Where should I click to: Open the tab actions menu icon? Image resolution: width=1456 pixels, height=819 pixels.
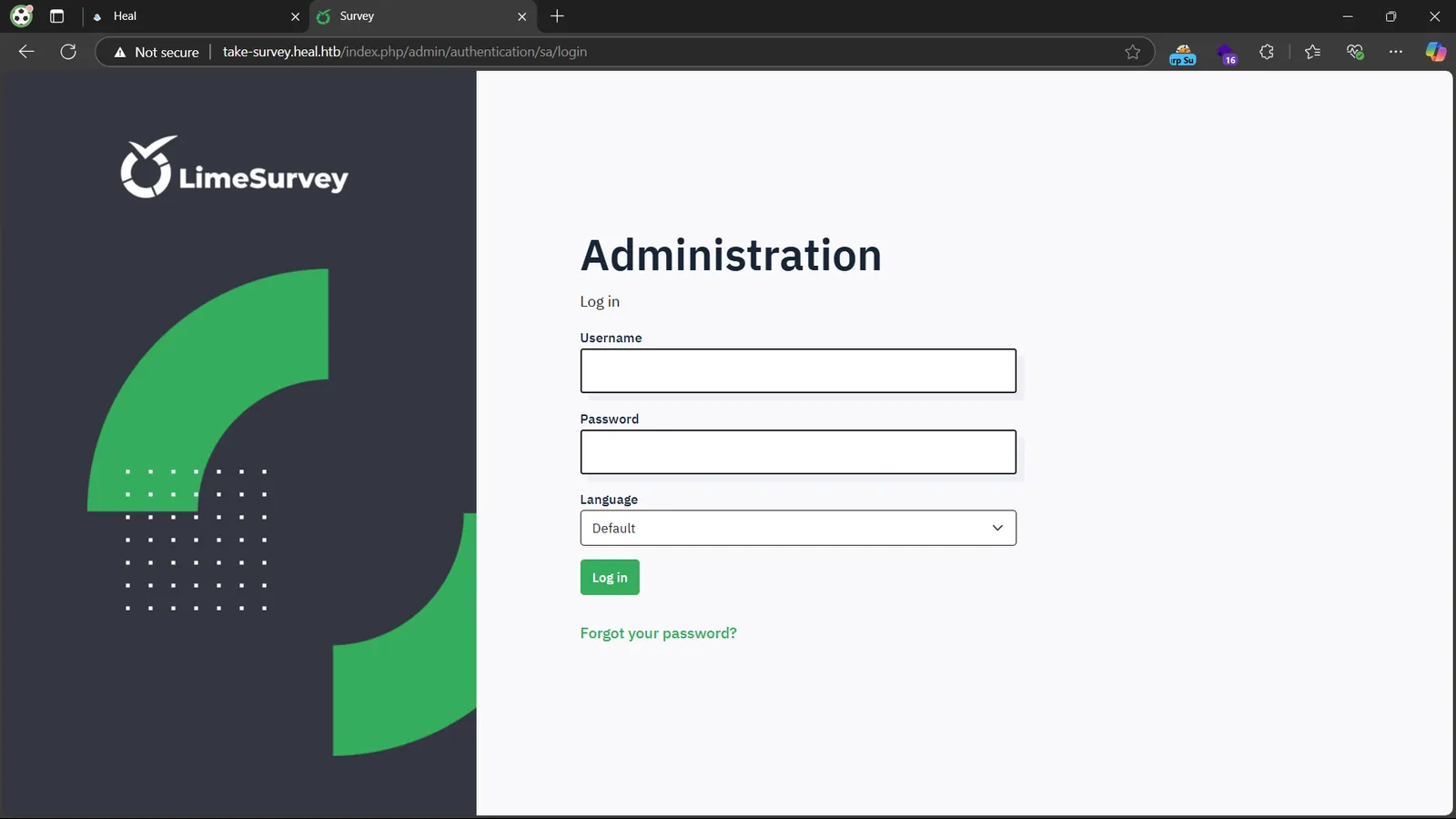tap(56, 16)
